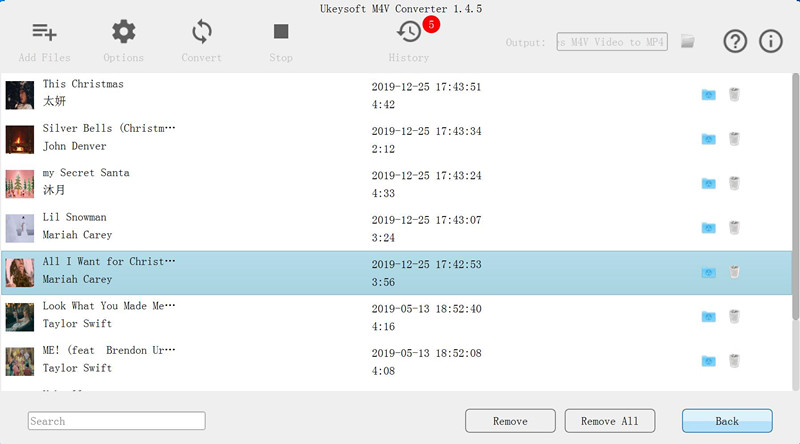Image resolution: width=800 pixels, height=444 pixels.
Task: Select the This Christmas title text
Action: 83,84
